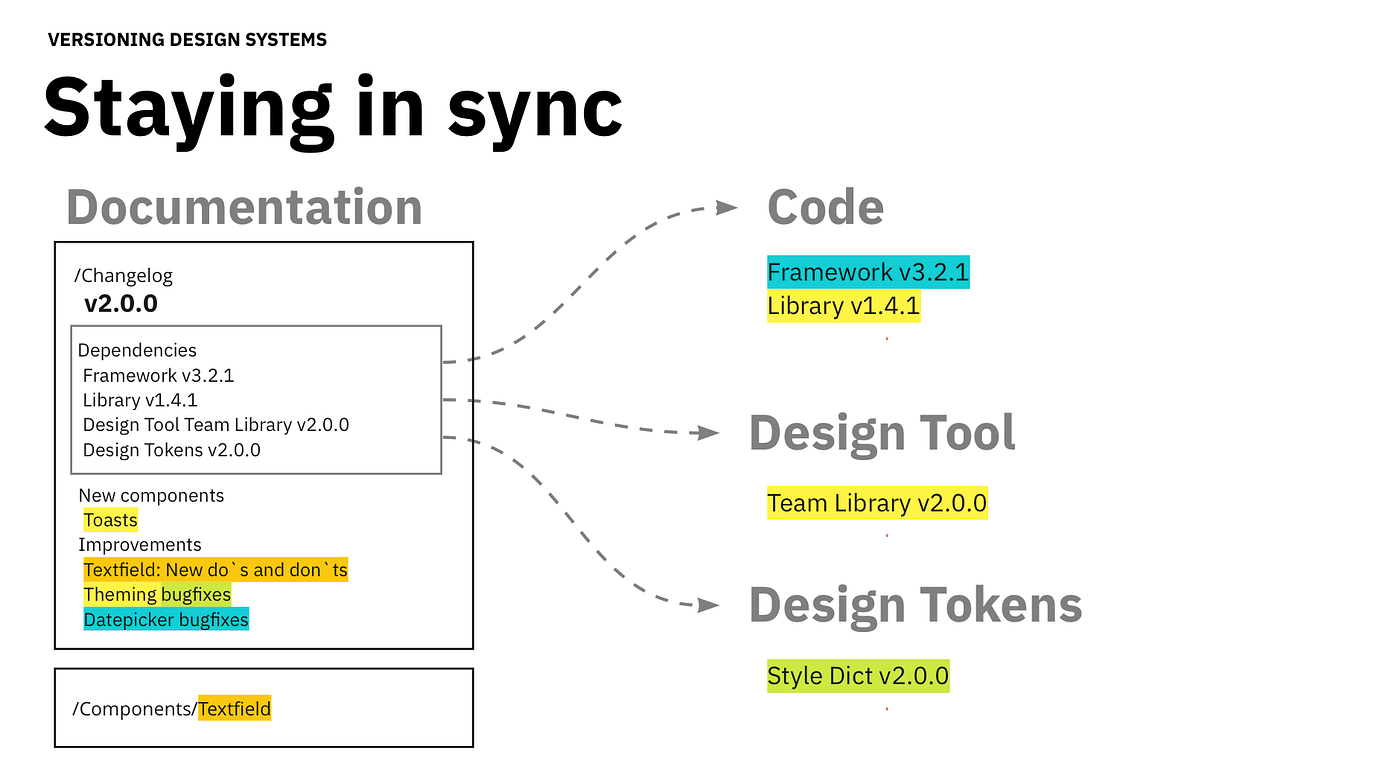Select the Theming bugfixes entry
The height and width of the screenshot is (783, 1400).
coord(156,594)
